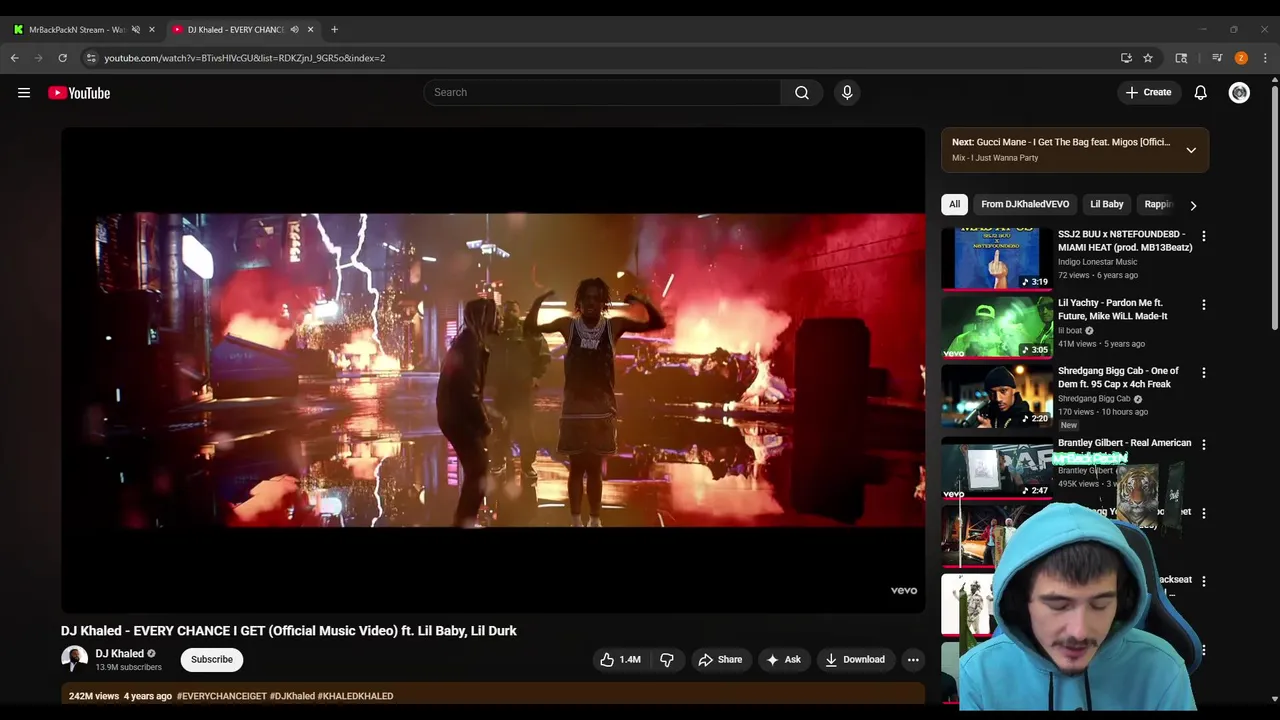Open #DJKhaled hashtag link

pyautogui.click(x=292, y=696)
